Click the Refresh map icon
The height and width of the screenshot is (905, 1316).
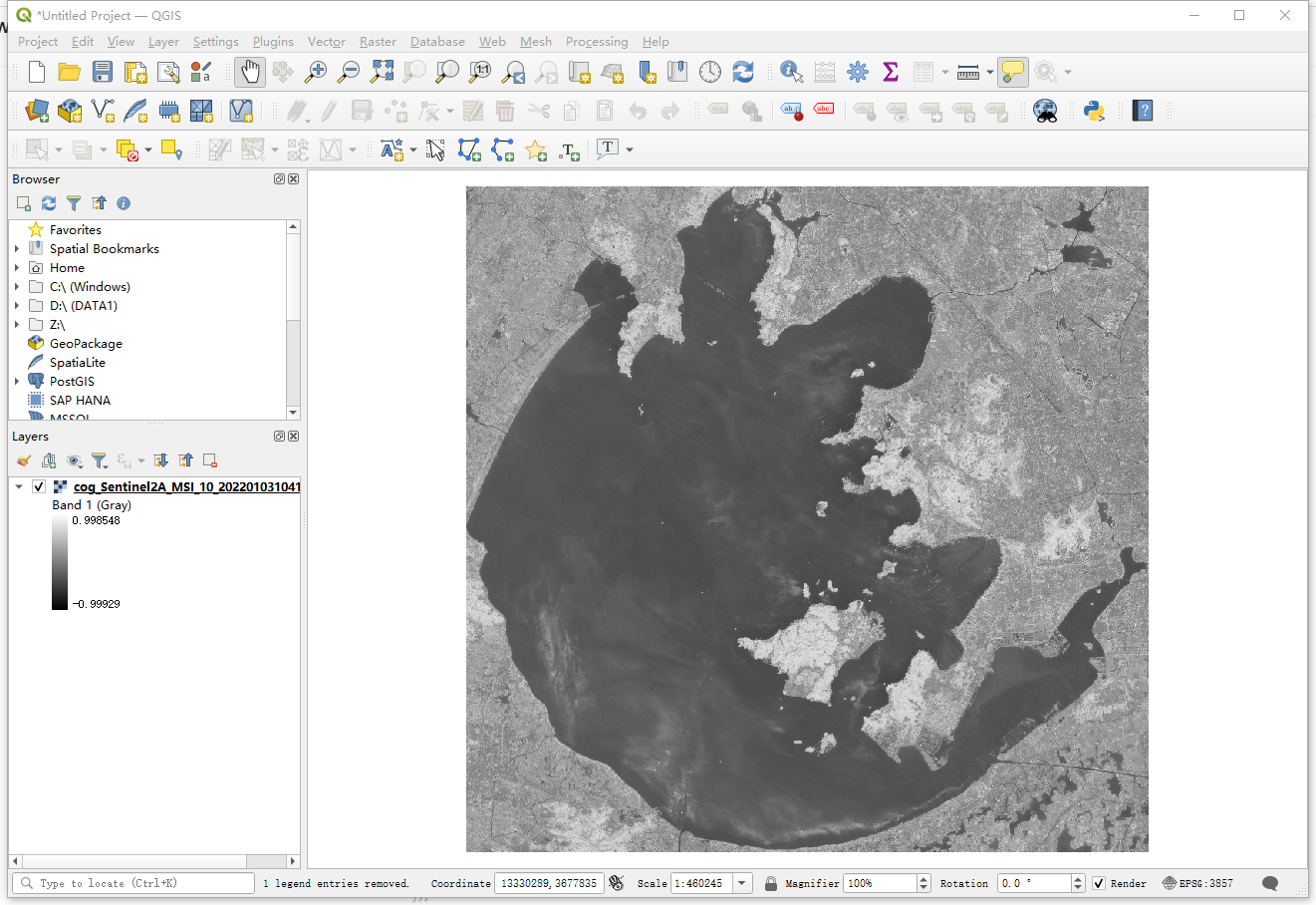(x=743, y=72)
